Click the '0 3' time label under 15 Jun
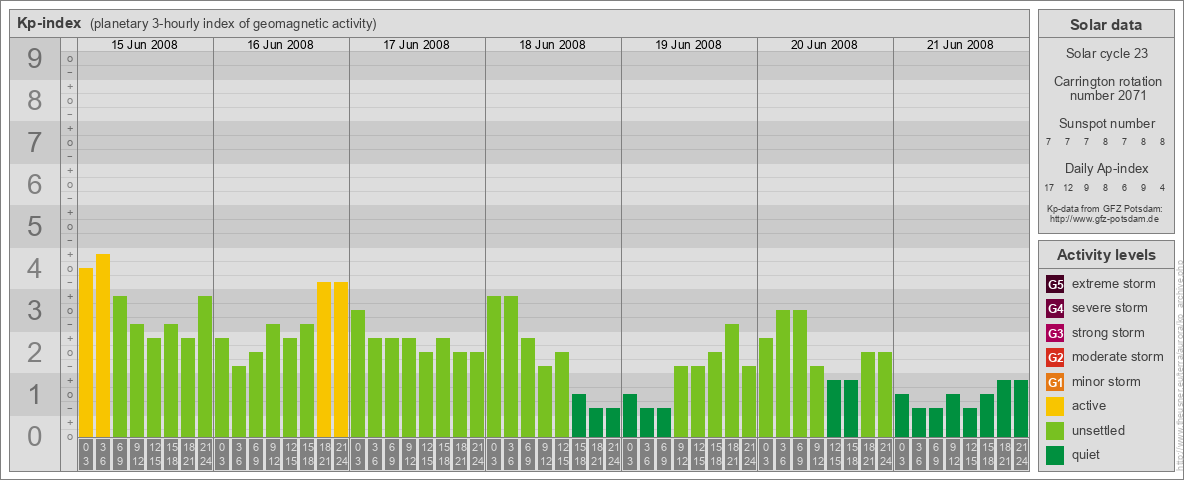The width and height of the screenshot is (1184, 480). pos(85,454)
